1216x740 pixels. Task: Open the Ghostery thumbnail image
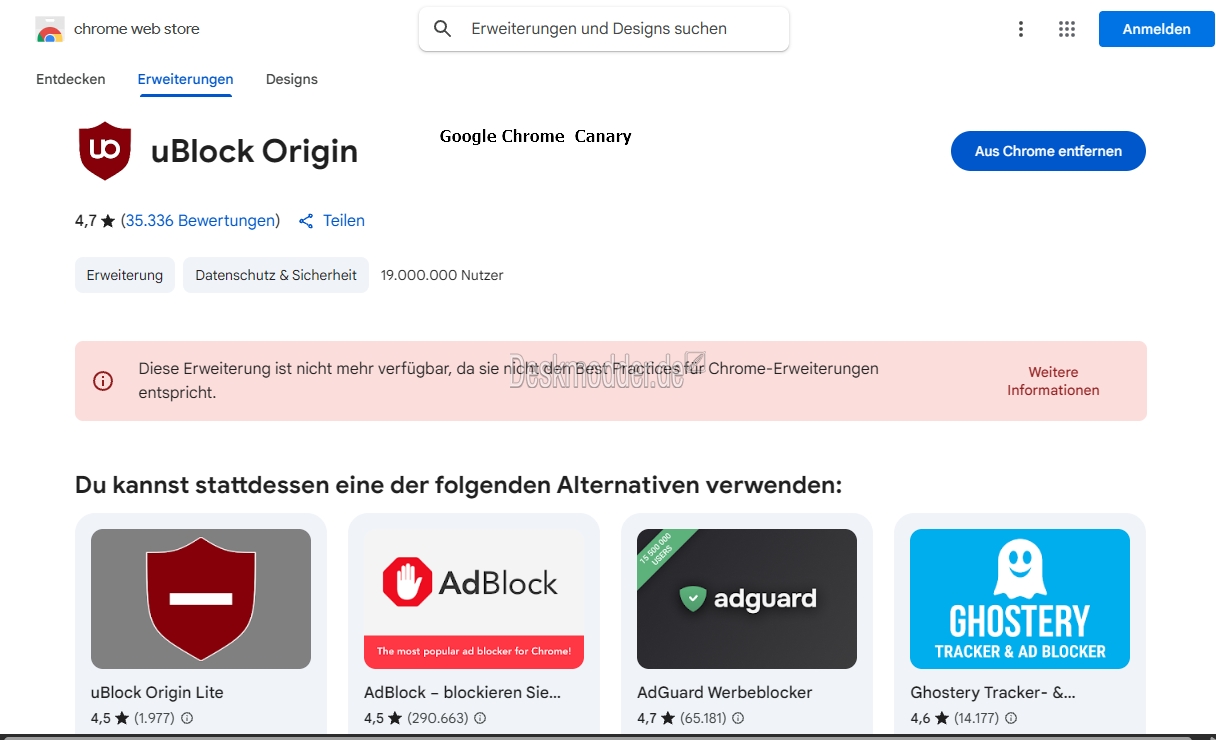click(x=1020, y=599)
